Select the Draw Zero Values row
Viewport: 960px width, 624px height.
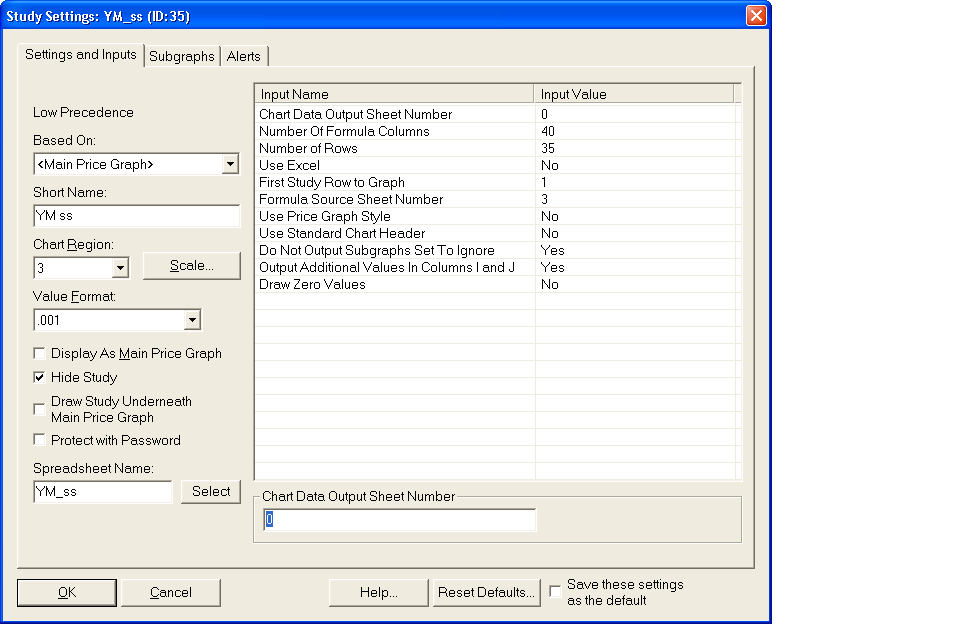[x=495, y=285]
